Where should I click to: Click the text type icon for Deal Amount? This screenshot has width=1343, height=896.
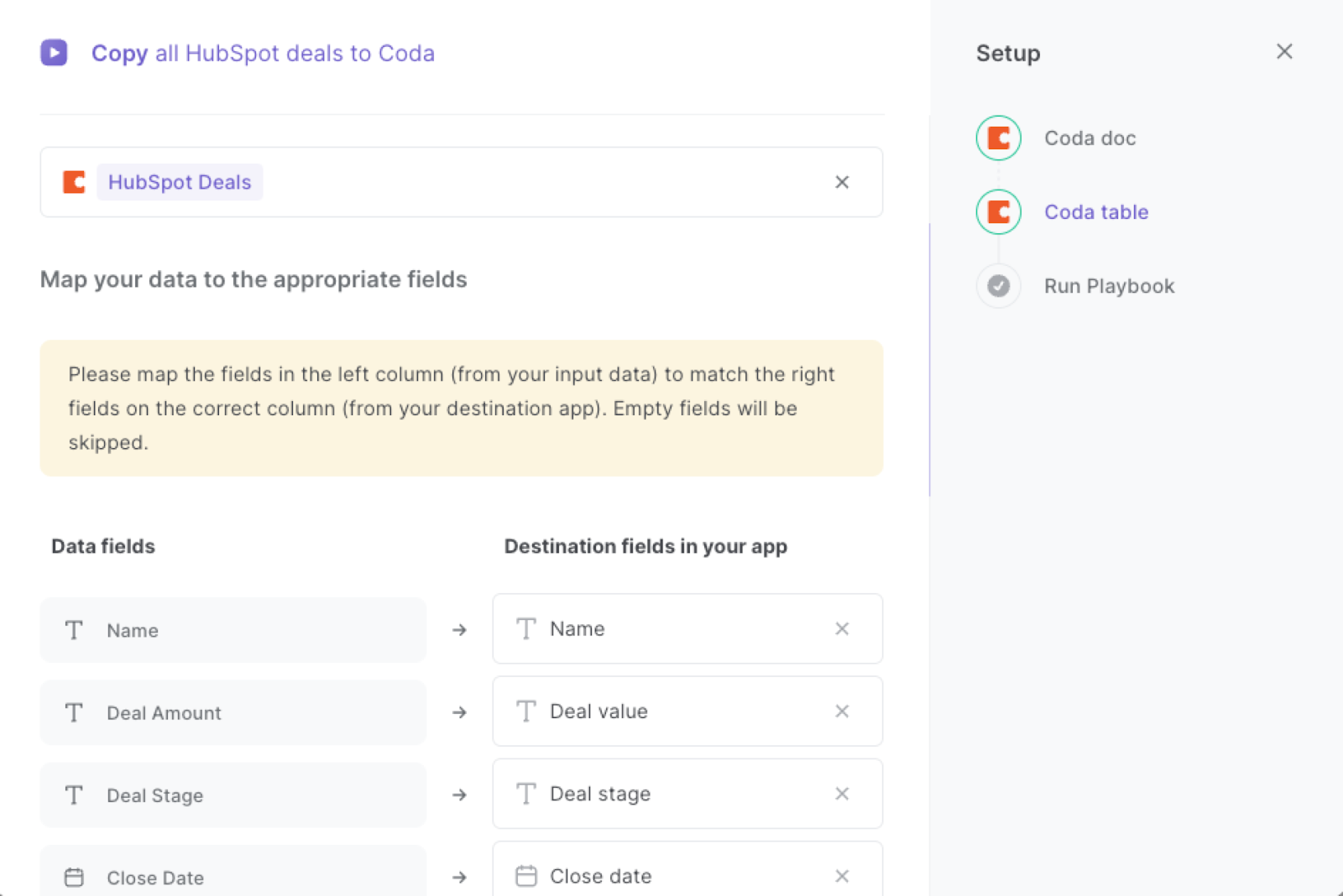[x=74, y=713]
